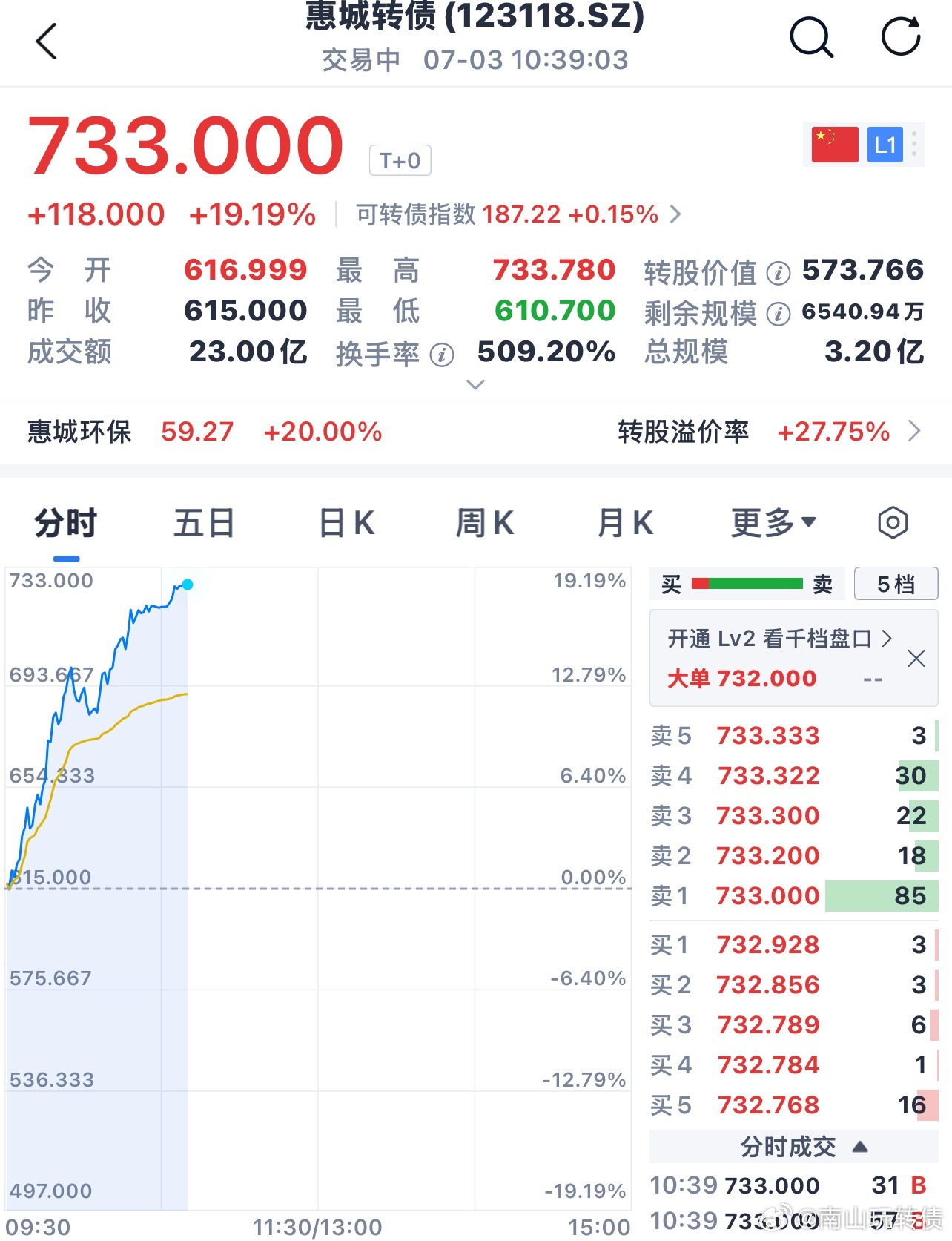This screenshot has width=952, height=1241.
Task: Tap the 成交额 23.00亿 value
Action: [248, 352]
